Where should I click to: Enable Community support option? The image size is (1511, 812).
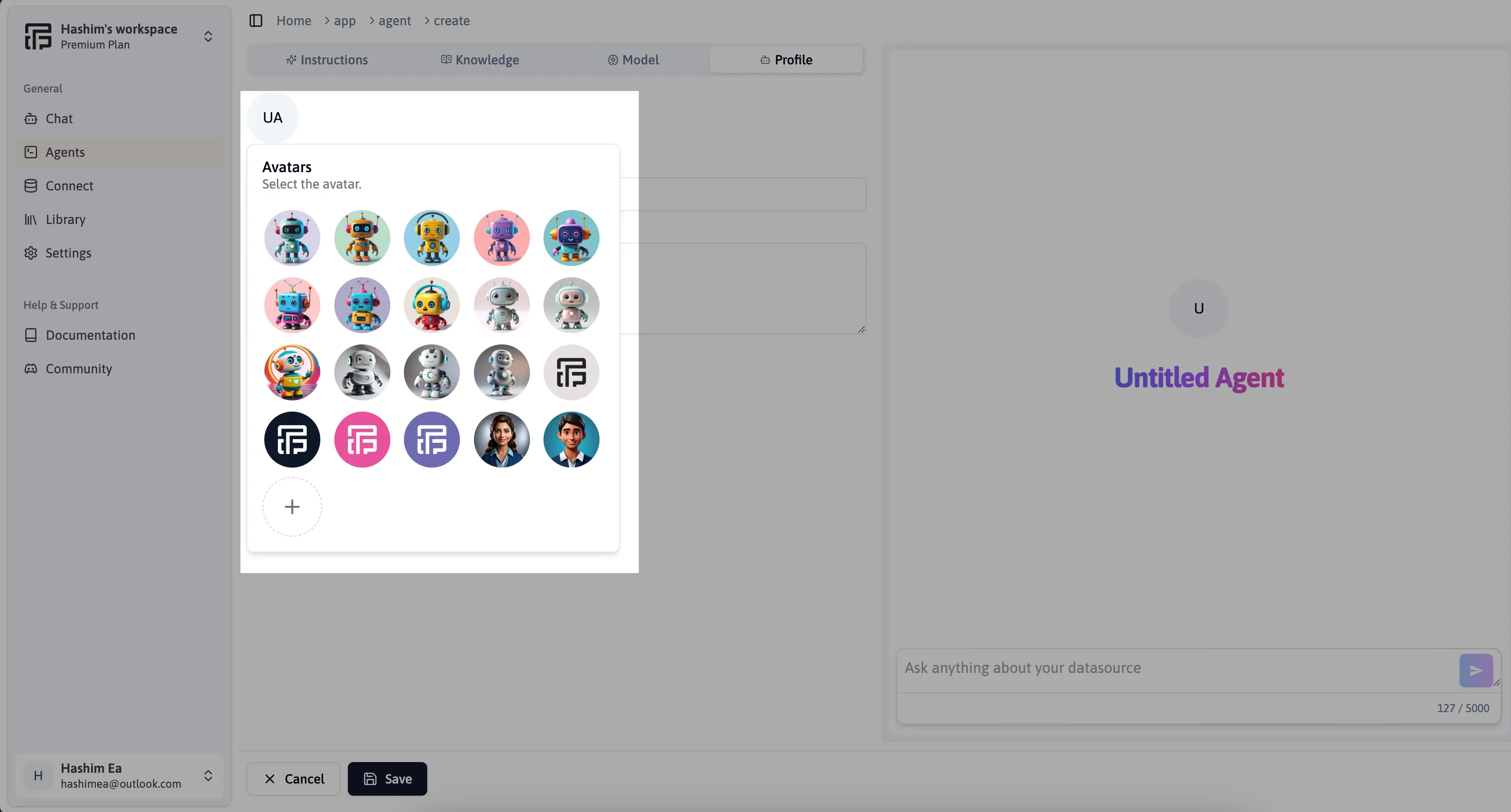pos(79,368)
